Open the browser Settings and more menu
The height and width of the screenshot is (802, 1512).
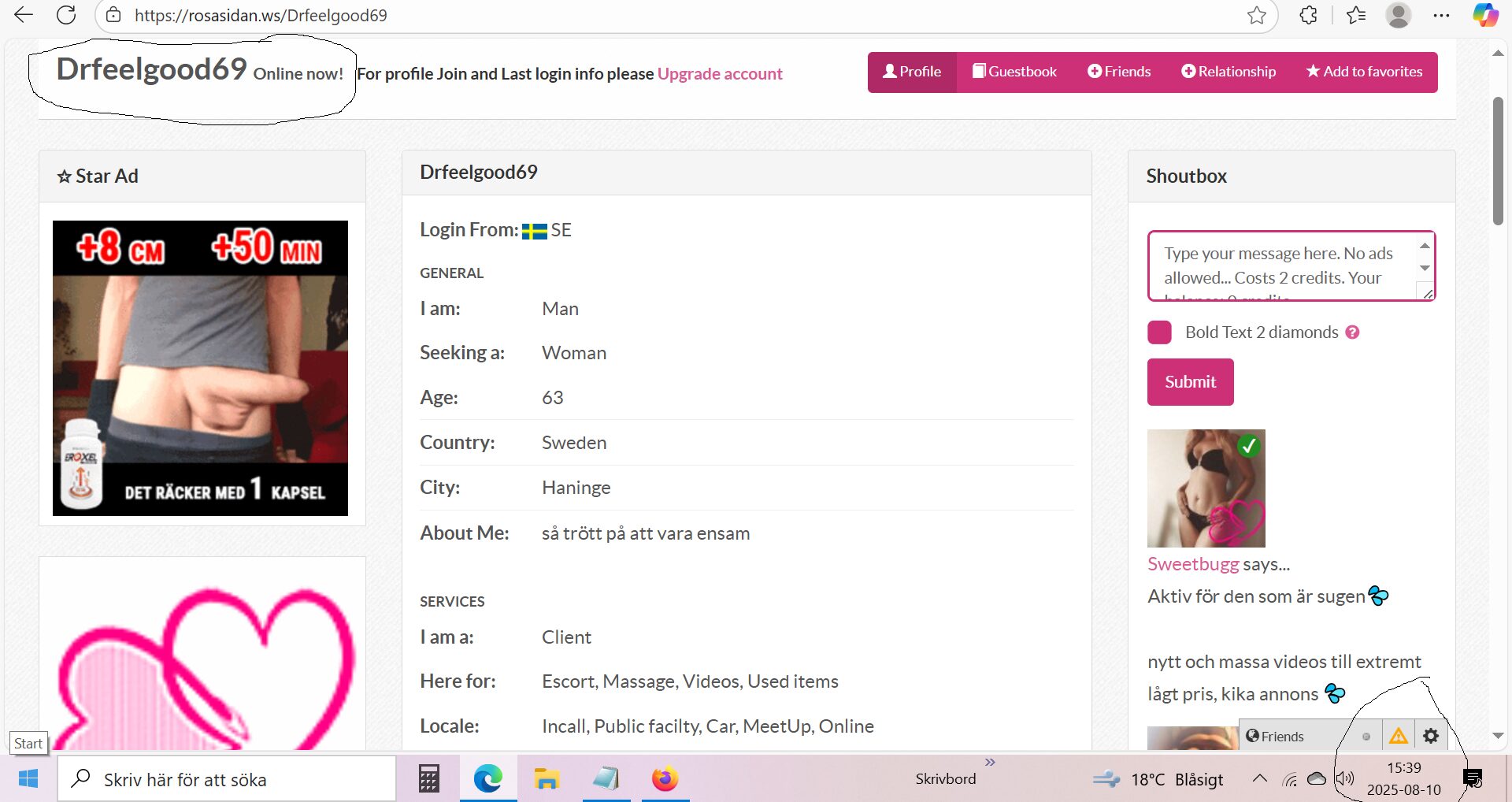[x=1441, y=15]
